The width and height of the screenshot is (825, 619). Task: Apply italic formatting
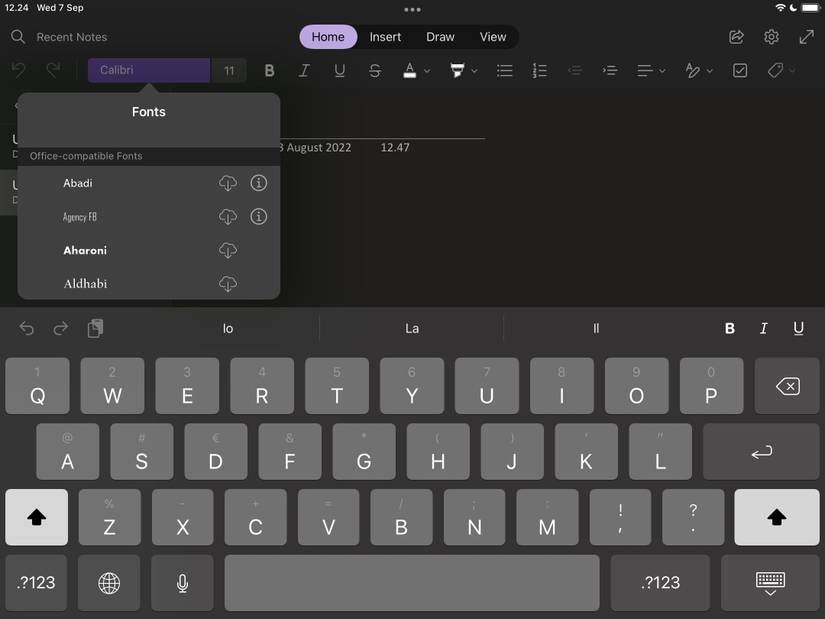pyautogui.click(x=304, y=70)
